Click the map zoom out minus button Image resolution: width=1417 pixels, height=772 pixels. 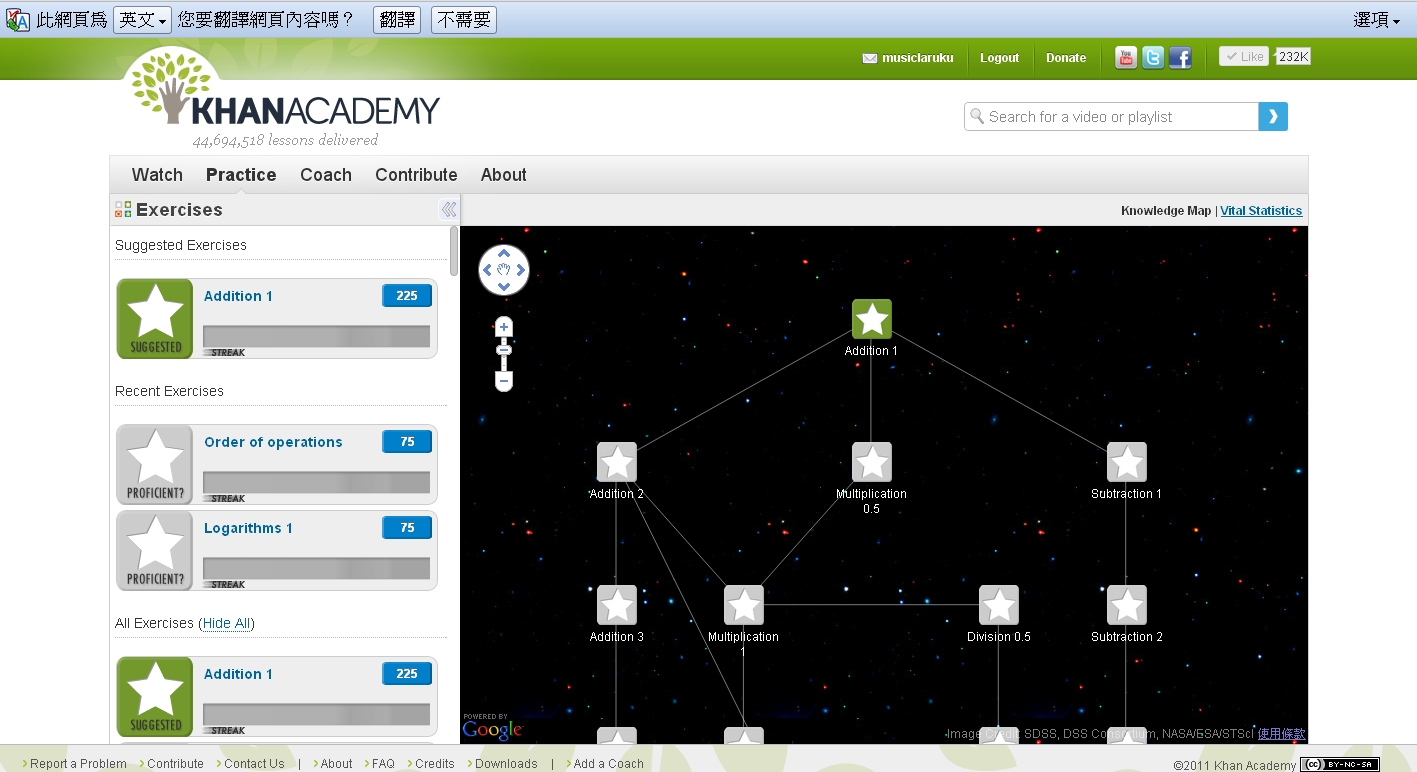click(504, 381)
